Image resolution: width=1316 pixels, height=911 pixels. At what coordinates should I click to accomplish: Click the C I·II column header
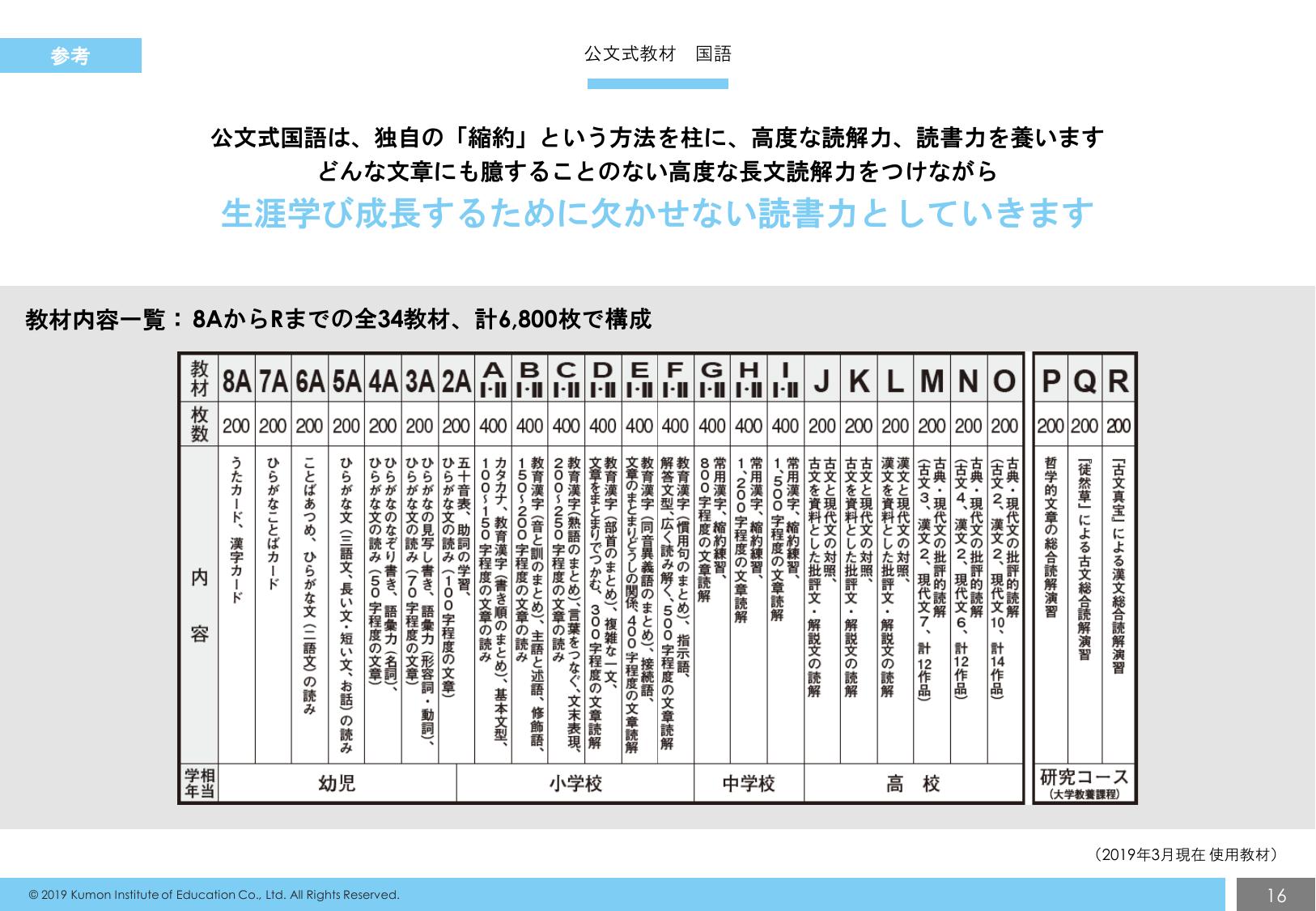pos(566,380)
